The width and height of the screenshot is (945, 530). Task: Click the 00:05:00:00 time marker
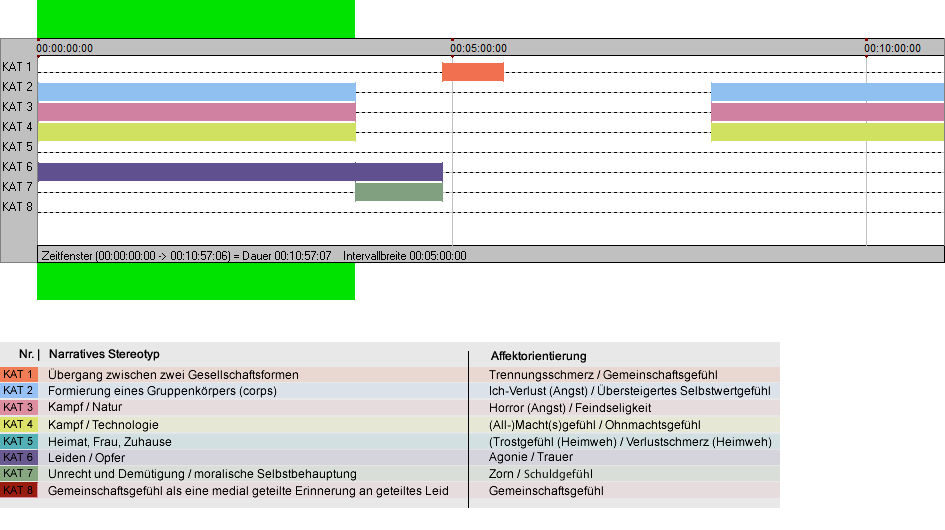(x=479, y=48)
